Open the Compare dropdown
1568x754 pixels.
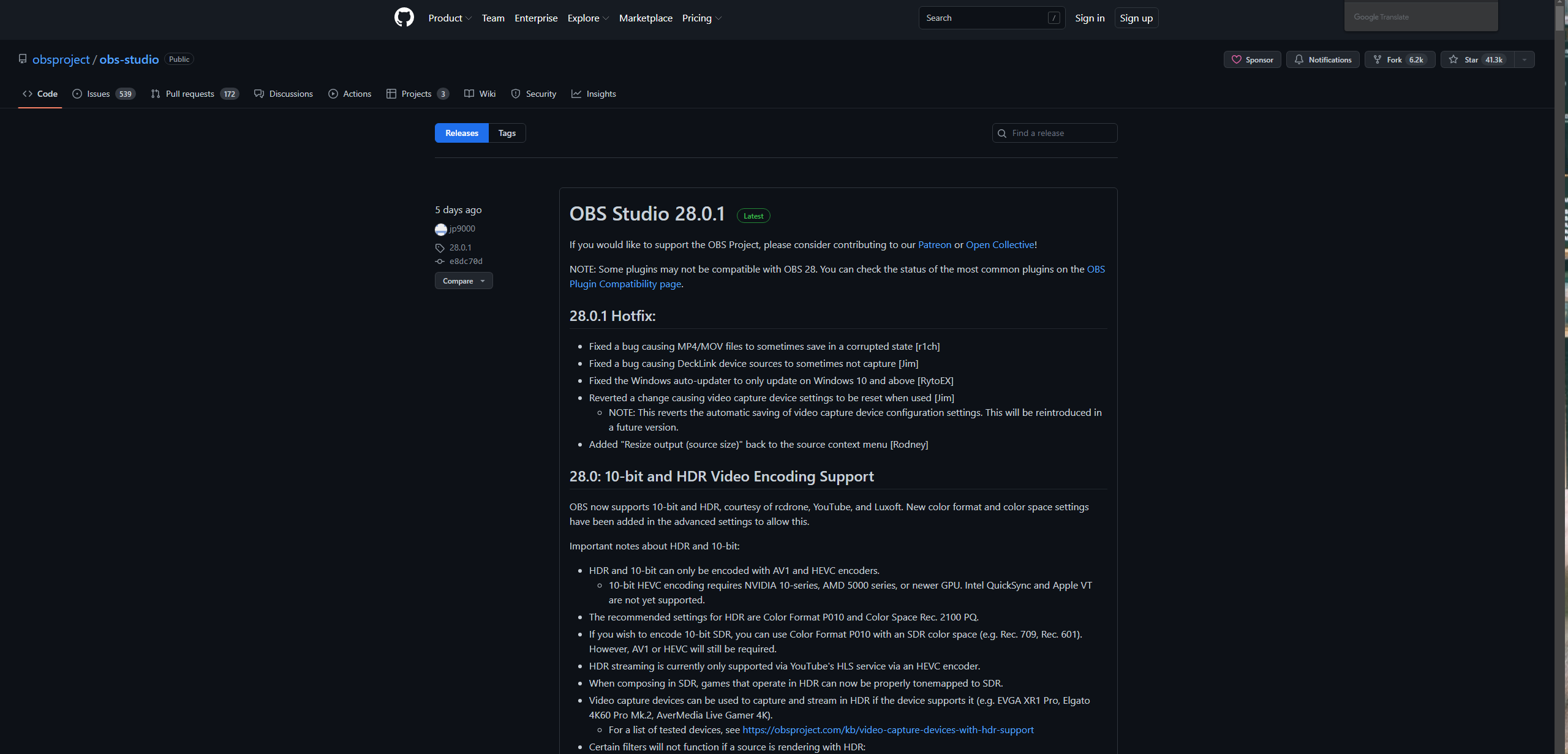click(464, 281)
